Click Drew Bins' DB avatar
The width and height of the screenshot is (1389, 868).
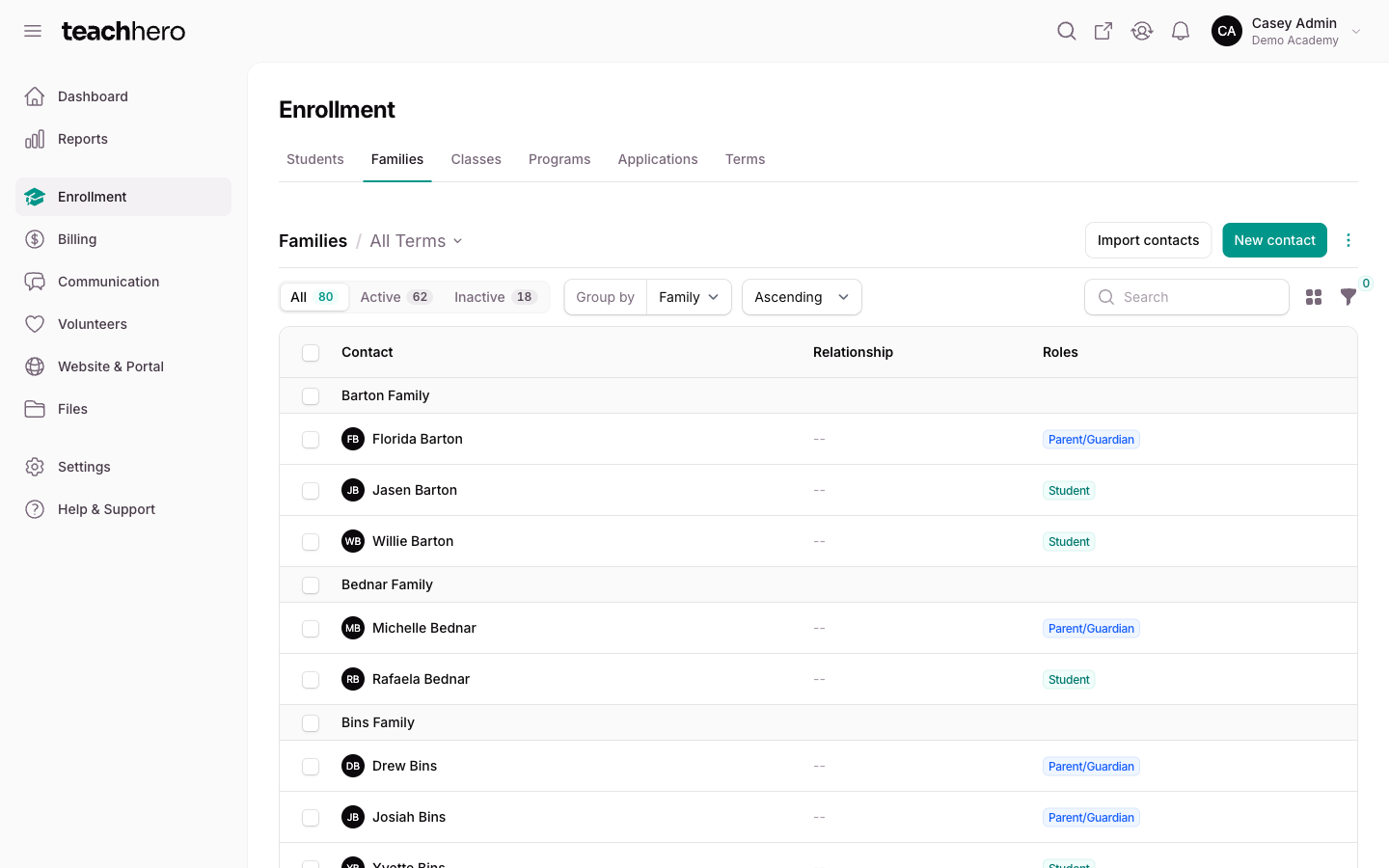click(353, 766)
